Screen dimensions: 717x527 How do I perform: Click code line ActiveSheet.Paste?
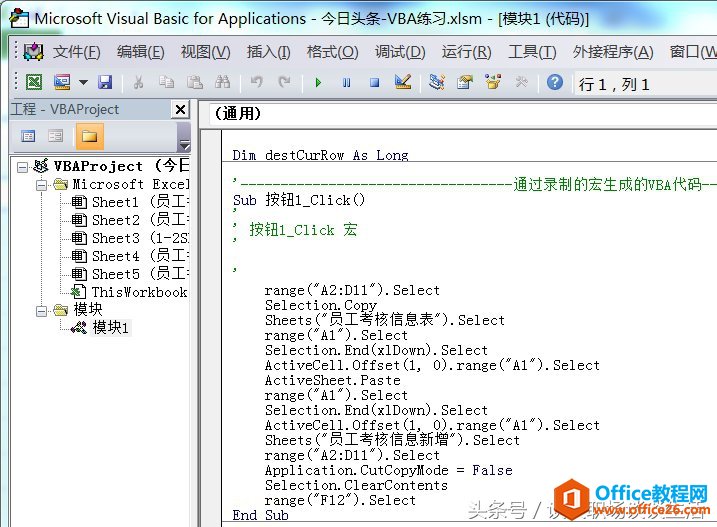(x=332, y=380)
